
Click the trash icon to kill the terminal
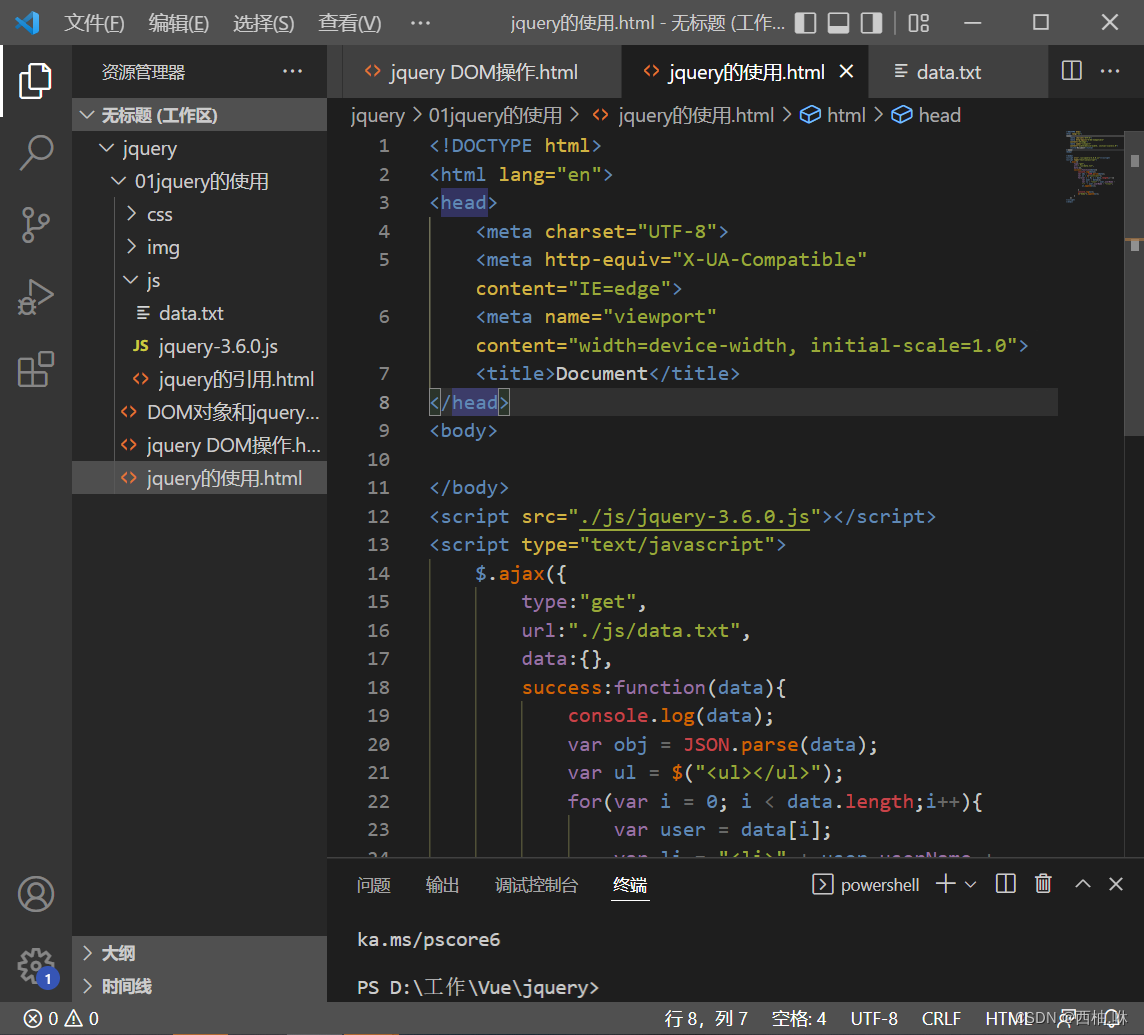click(x=1043, y=884)
